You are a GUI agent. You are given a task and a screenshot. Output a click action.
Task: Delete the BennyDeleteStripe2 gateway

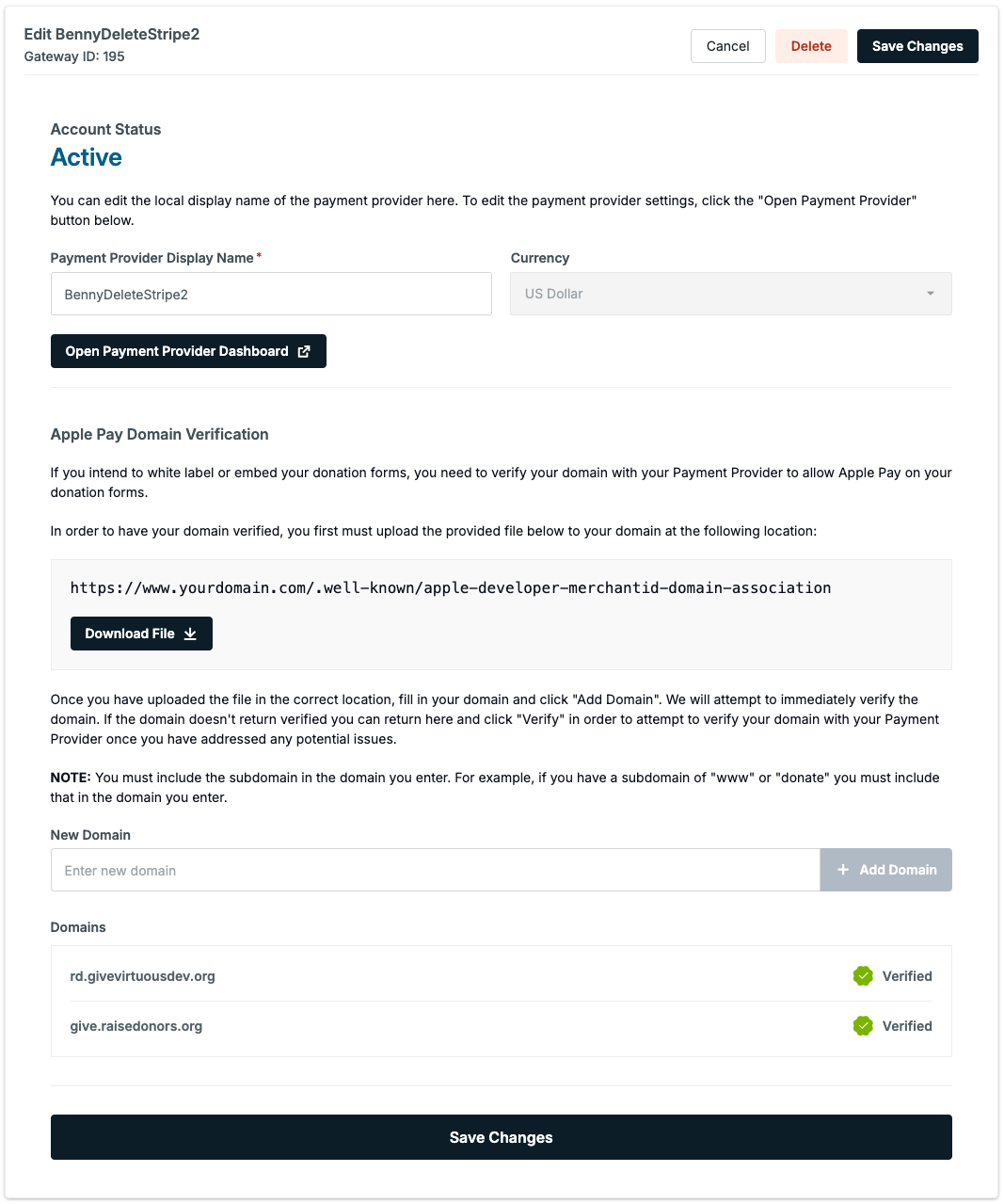(810, 45)
